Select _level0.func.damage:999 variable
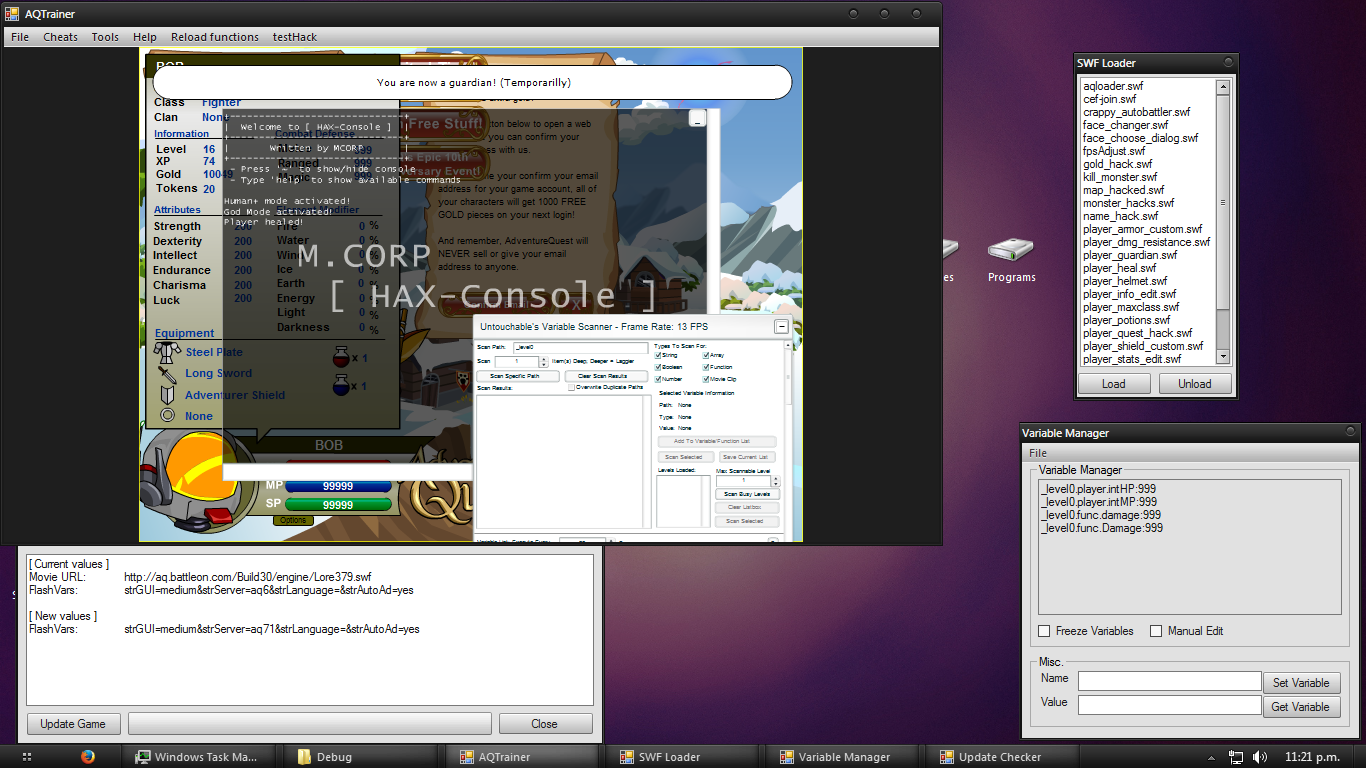This screenshot has height=768, width=1366. (1101, 515)
